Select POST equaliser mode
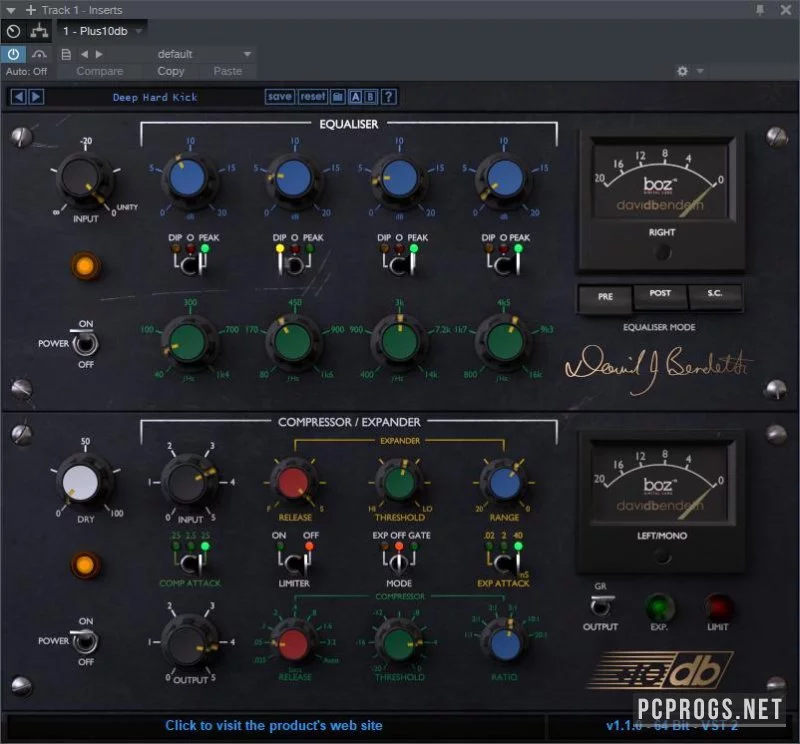 [x=660, y=294]
